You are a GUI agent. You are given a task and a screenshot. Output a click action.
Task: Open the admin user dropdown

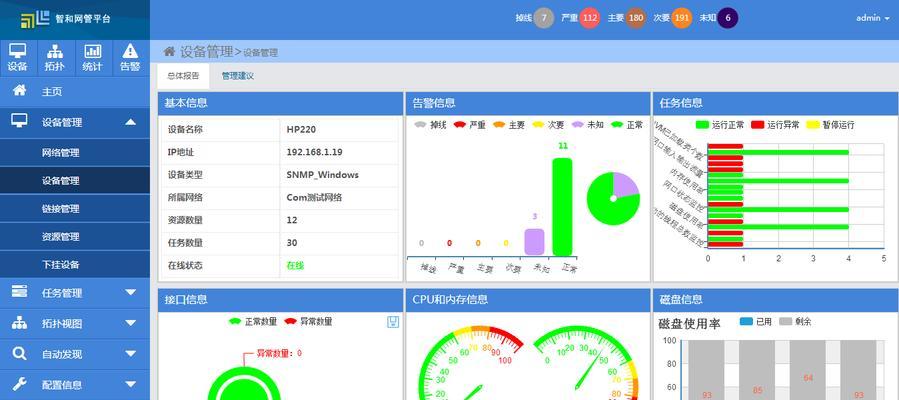[873, 18]
